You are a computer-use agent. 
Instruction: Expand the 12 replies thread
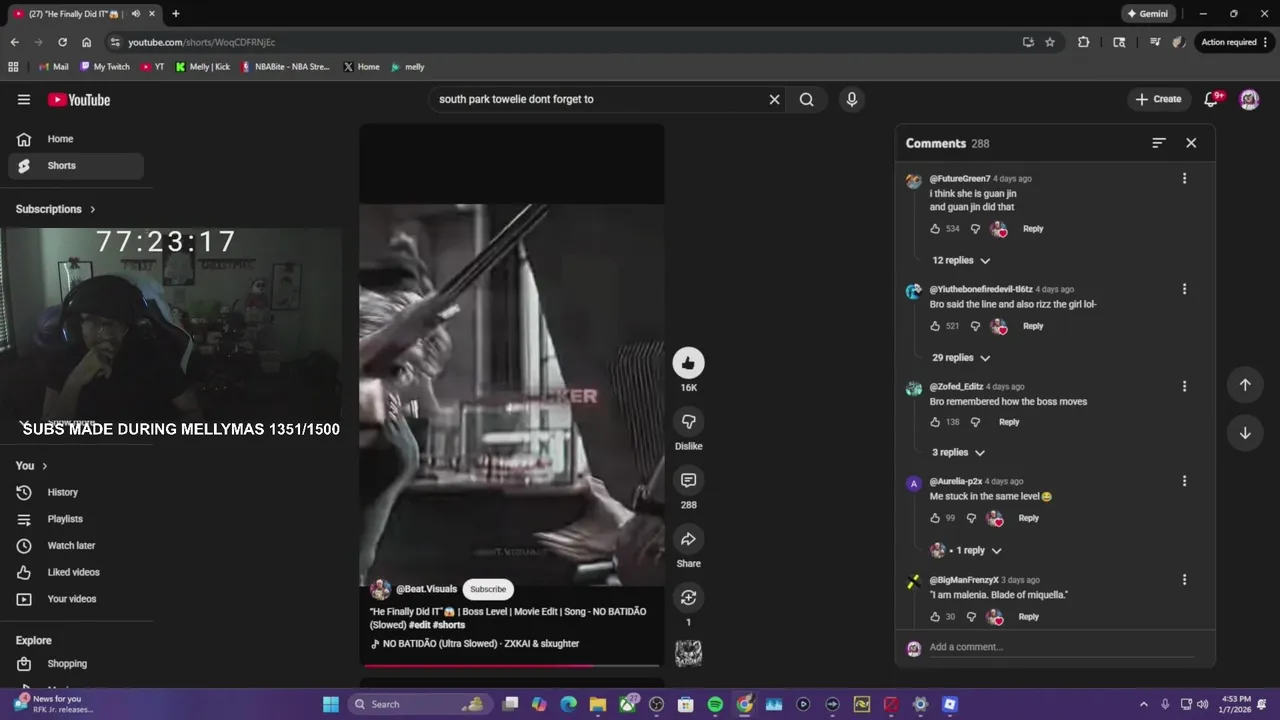(961, 260)
